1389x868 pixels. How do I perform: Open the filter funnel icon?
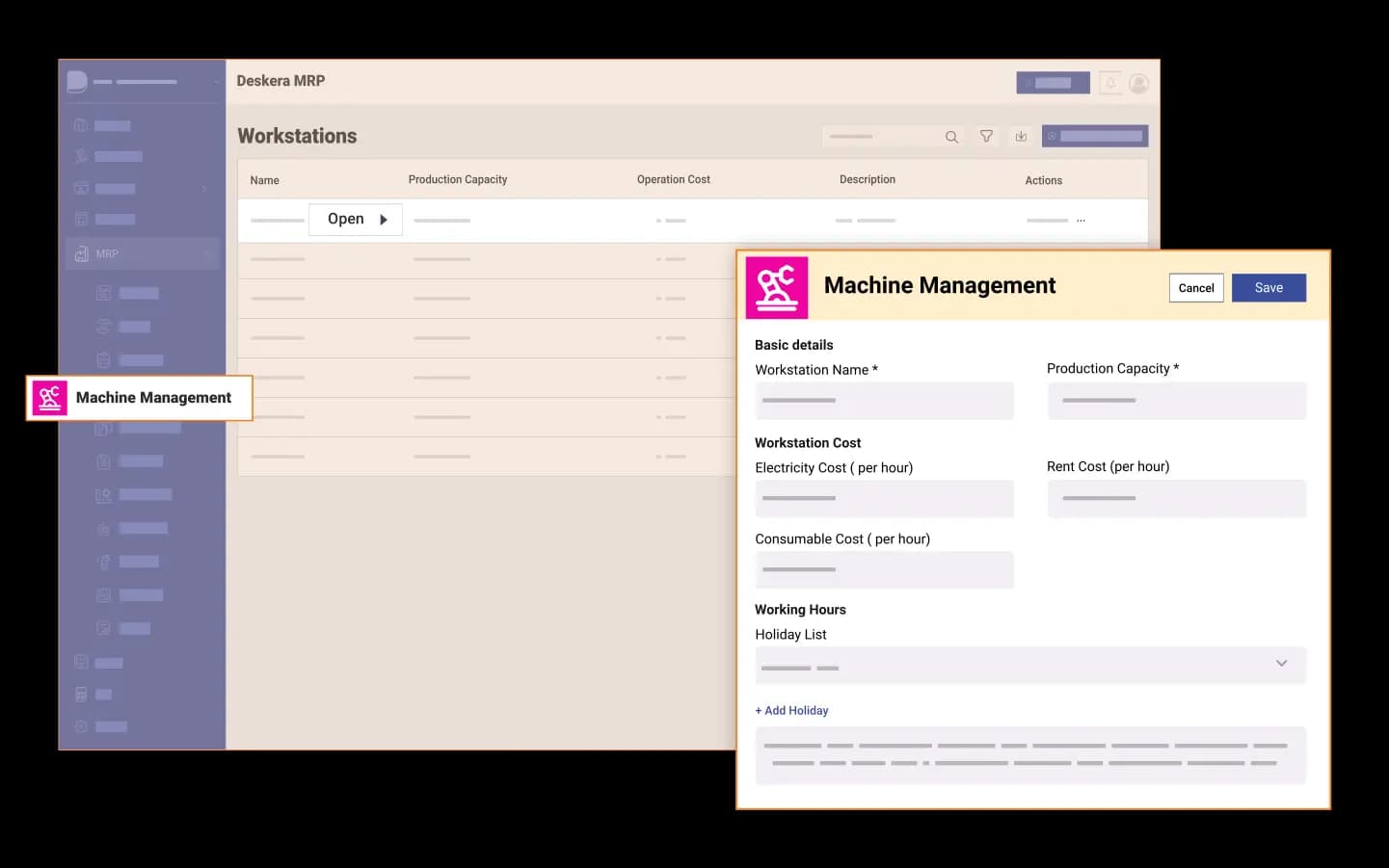[986, 137]
